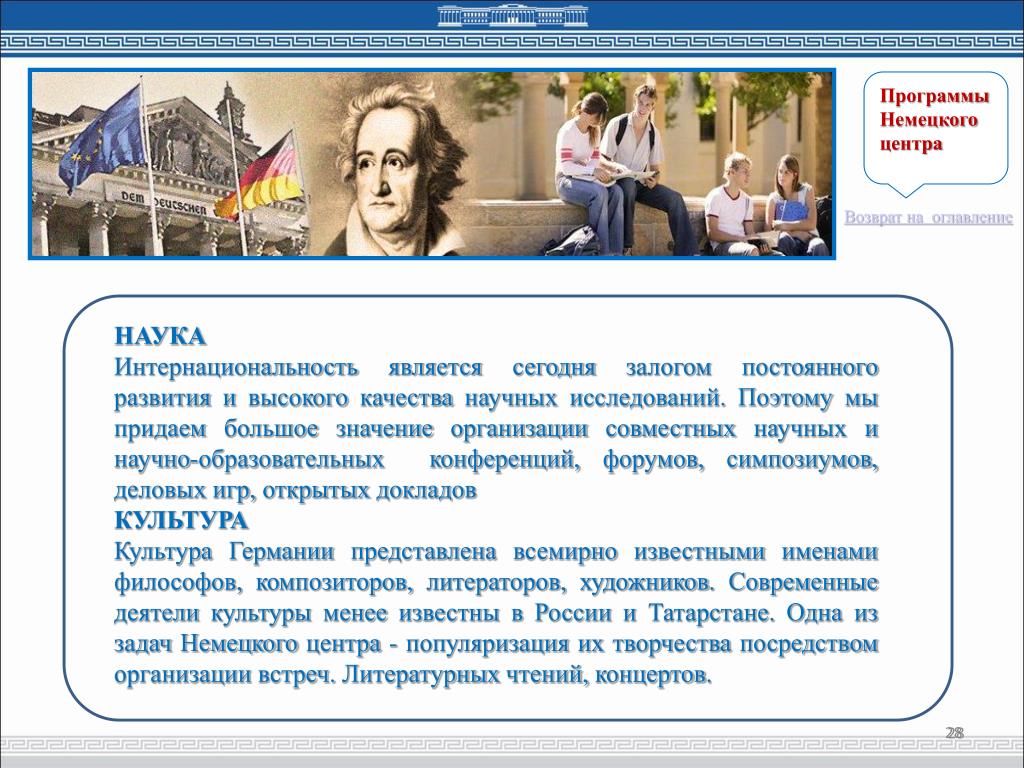Click 'Интернациональность является сегодня' text line
The width and height of the screenshot is (1024, 768).
point(496,367)
